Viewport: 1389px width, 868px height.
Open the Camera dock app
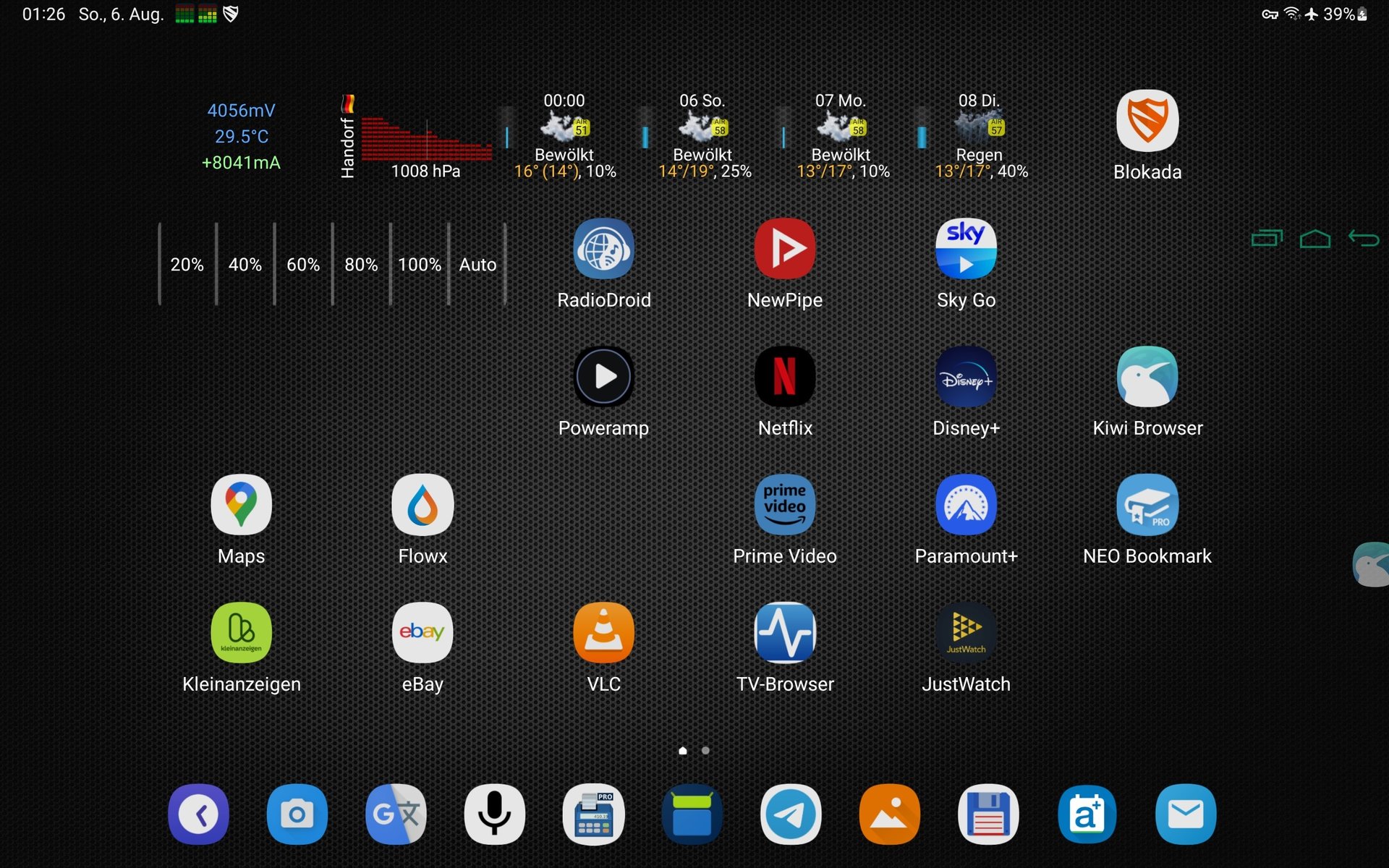tap(297, 814)
